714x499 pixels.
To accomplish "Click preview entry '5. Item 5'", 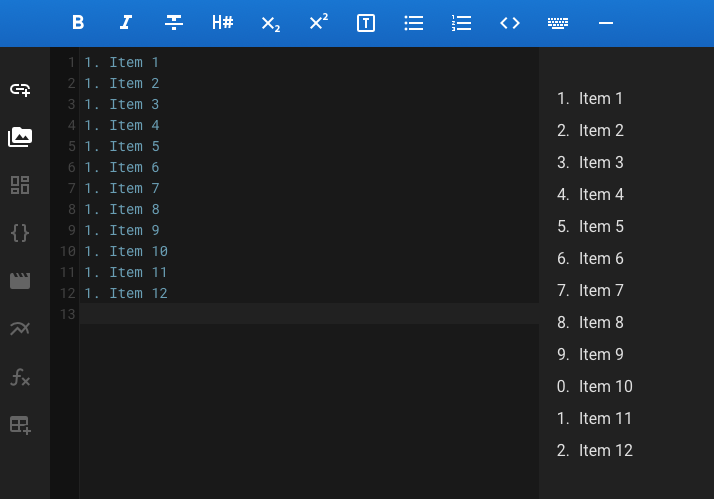I will pos(590,226).
